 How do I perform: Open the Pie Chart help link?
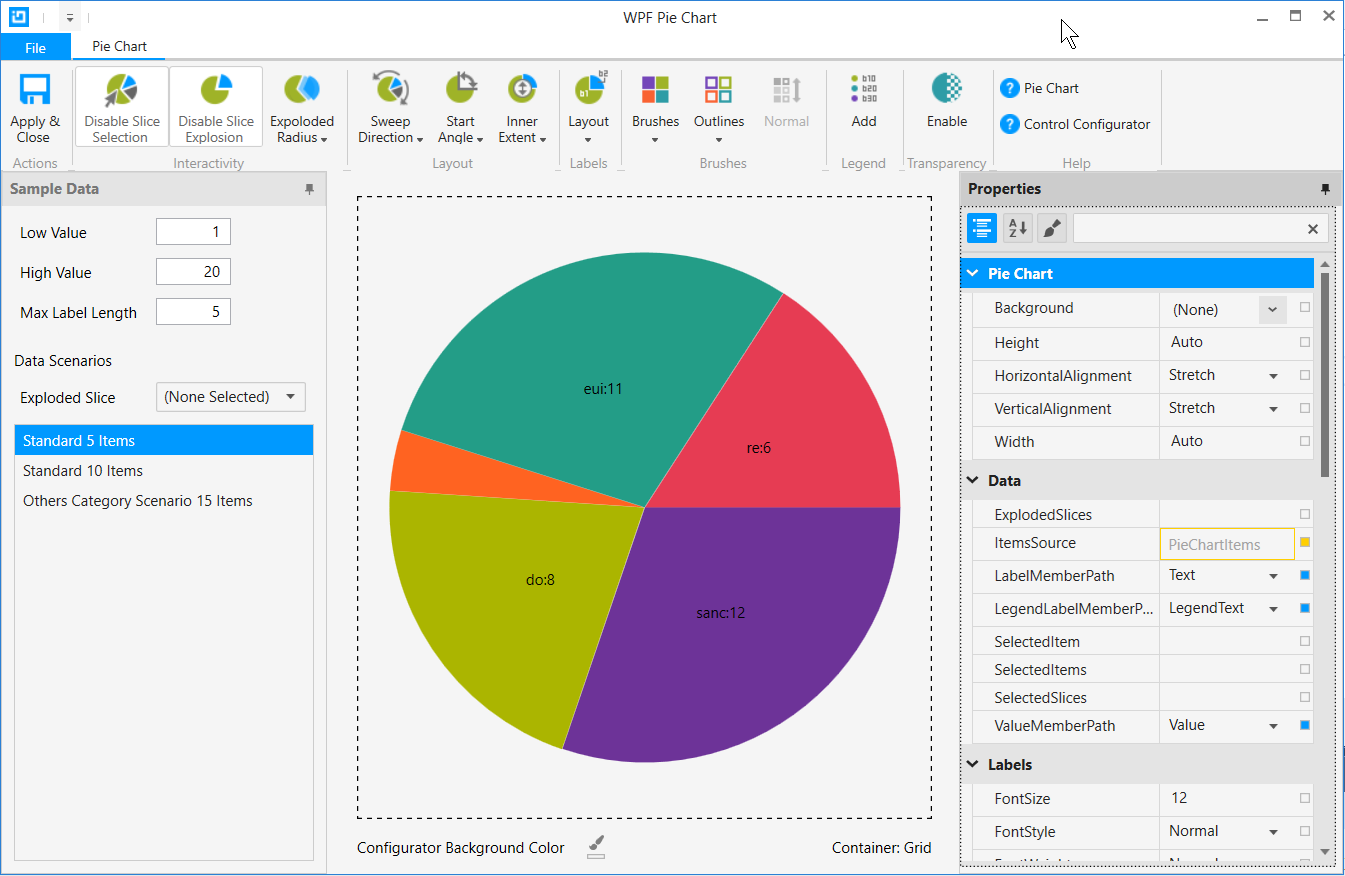1040,88
